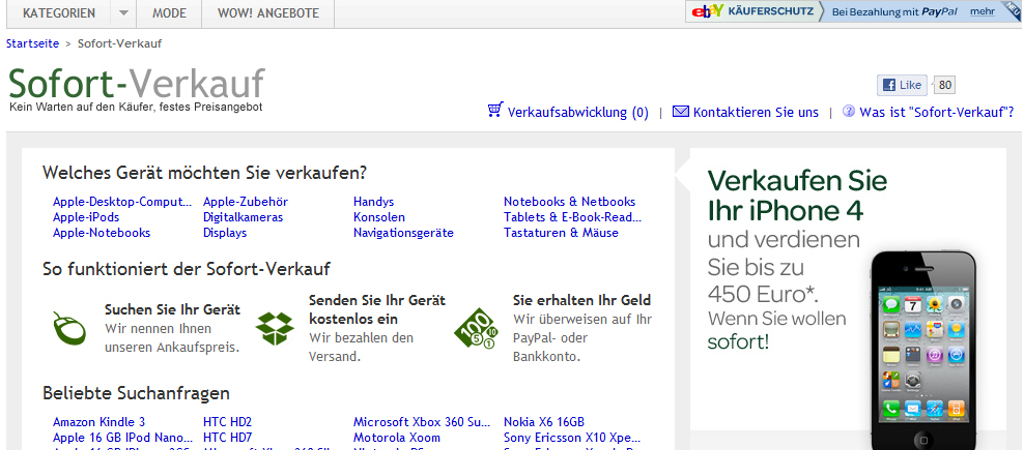
Task: Open Motorola Xoom search link
Action: click(x=396, y=438)
